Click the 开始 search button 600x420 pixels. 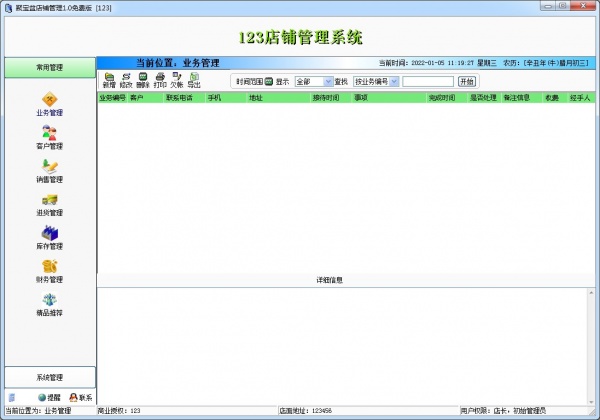click(x=467, y=81)
